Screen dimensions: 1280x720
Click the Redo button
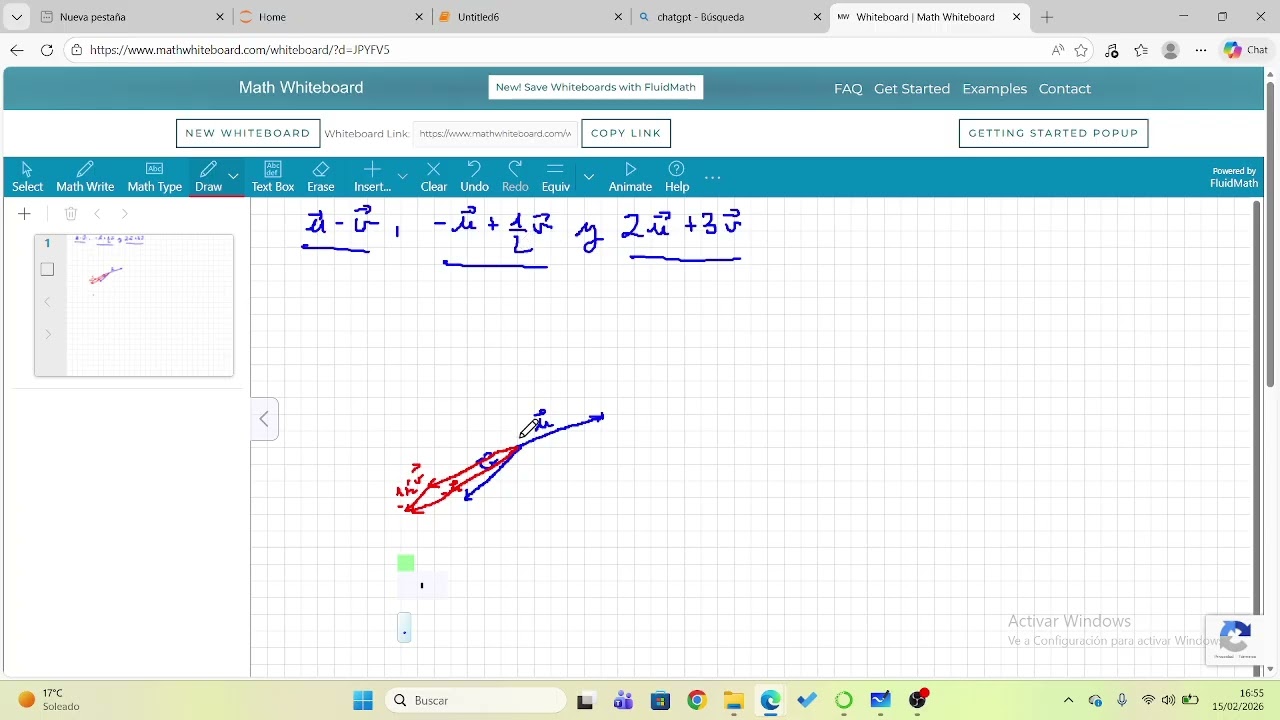[515, 177]
